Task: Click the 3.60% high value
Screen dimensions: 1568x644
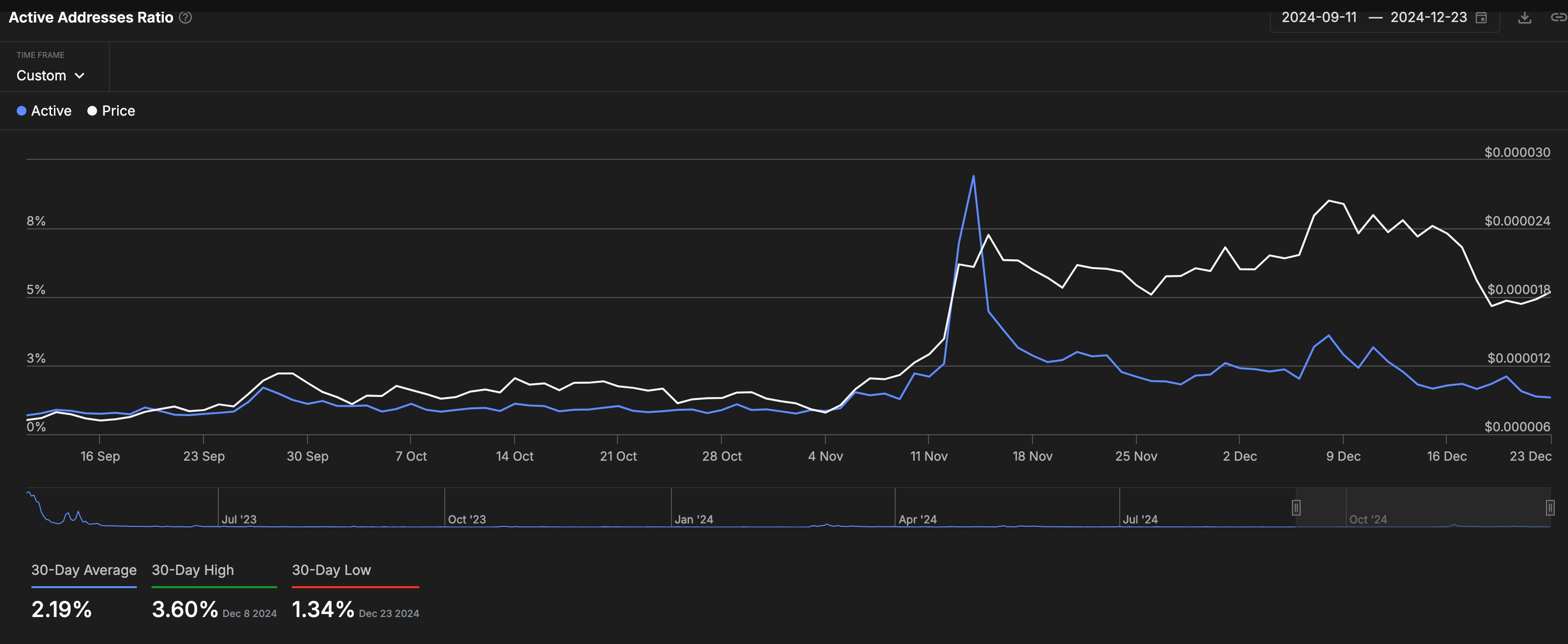Action: (185, 609)
